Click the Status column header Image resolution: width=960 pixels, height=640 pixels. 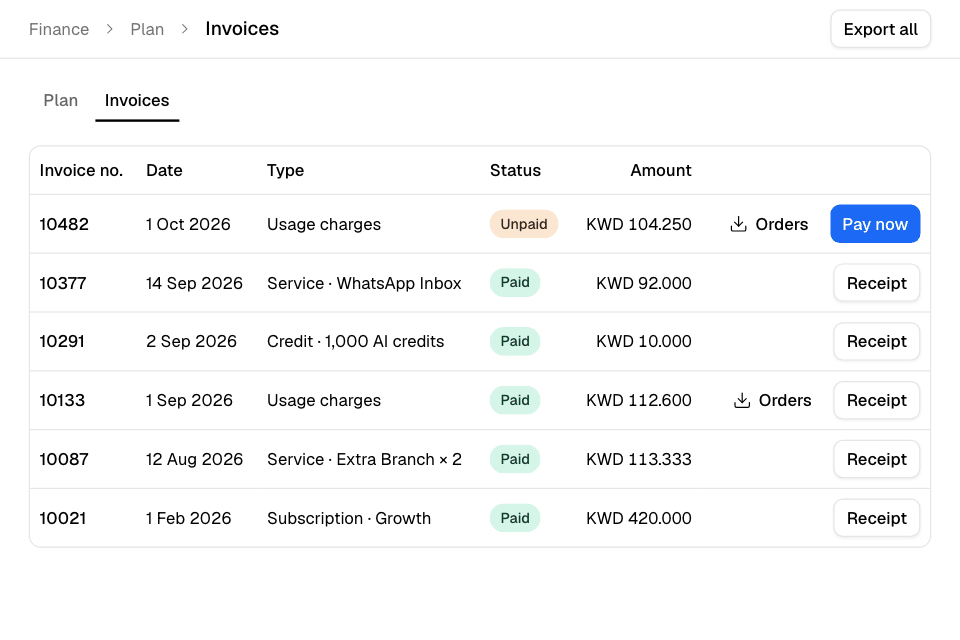(515, 170)
